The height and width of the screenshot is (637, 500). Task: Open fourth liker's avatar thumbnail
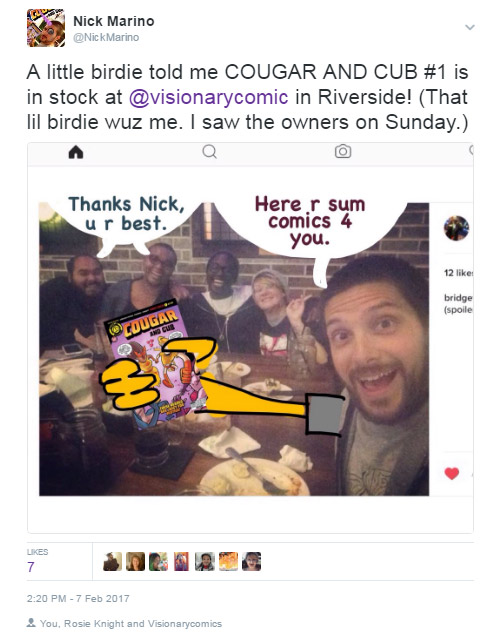coord(182,561)
